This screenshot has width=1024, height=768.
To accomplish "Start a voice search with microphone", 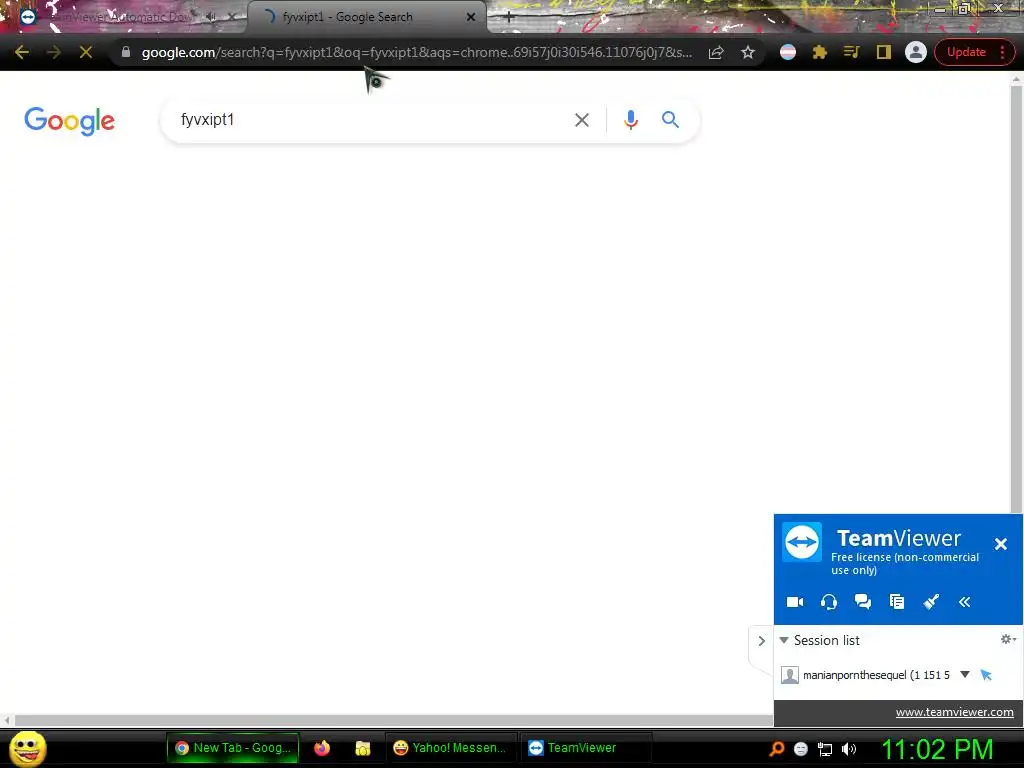I will 630,120.
